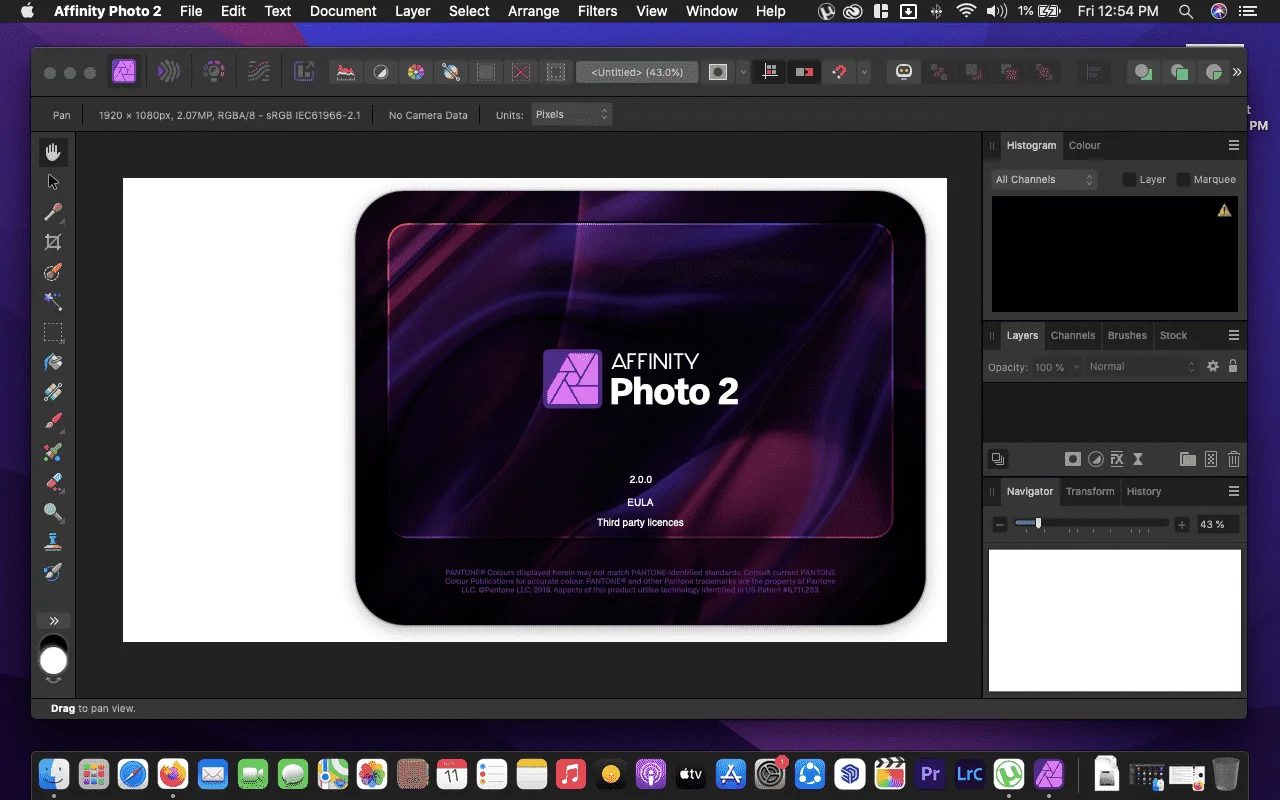1280x800 pixels.
Task: Select the Crop tool
Action: (x=53, y=242)
